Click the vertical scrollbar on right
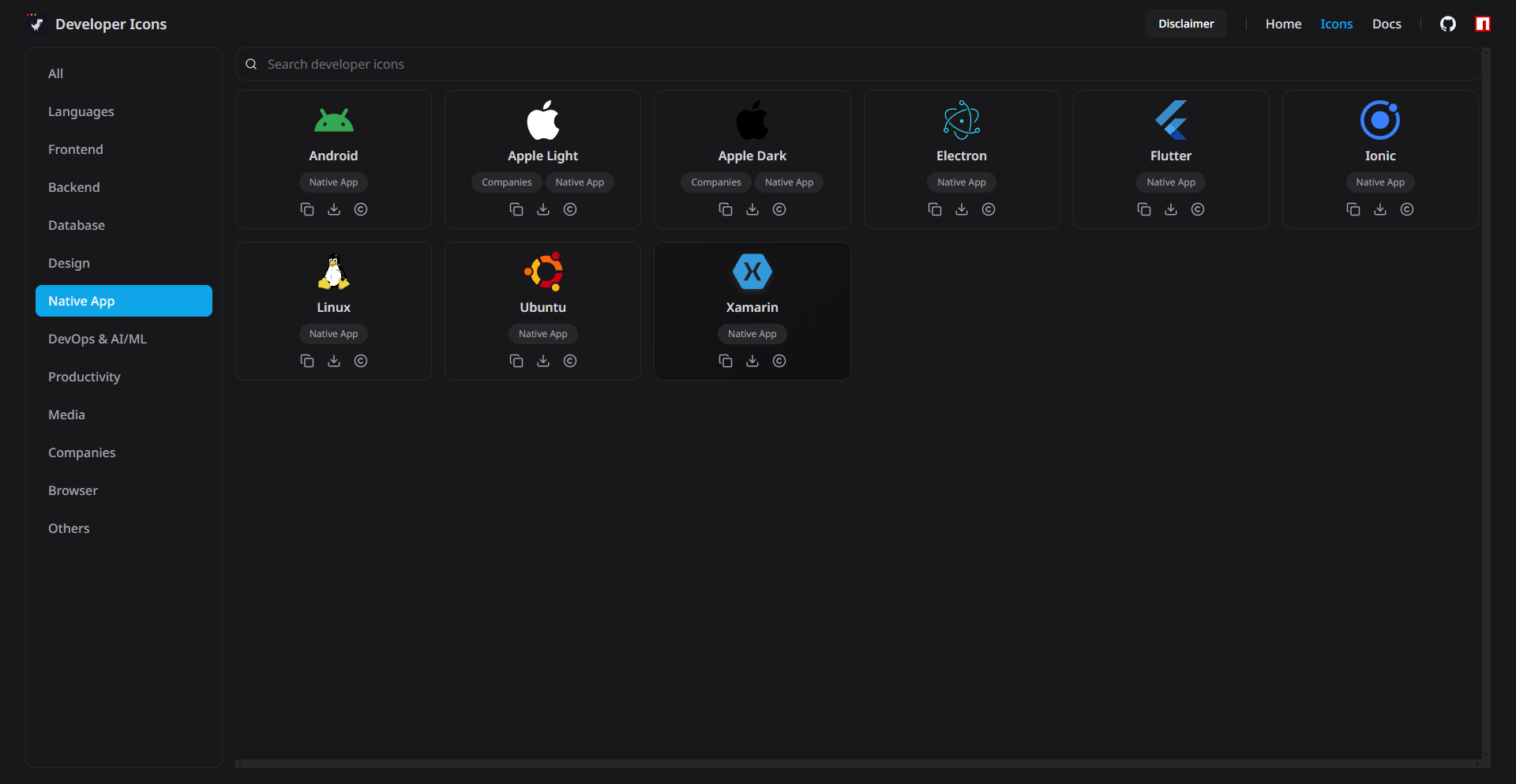The width and height of the screenshot is (1516, 784). coord(1486,403)
